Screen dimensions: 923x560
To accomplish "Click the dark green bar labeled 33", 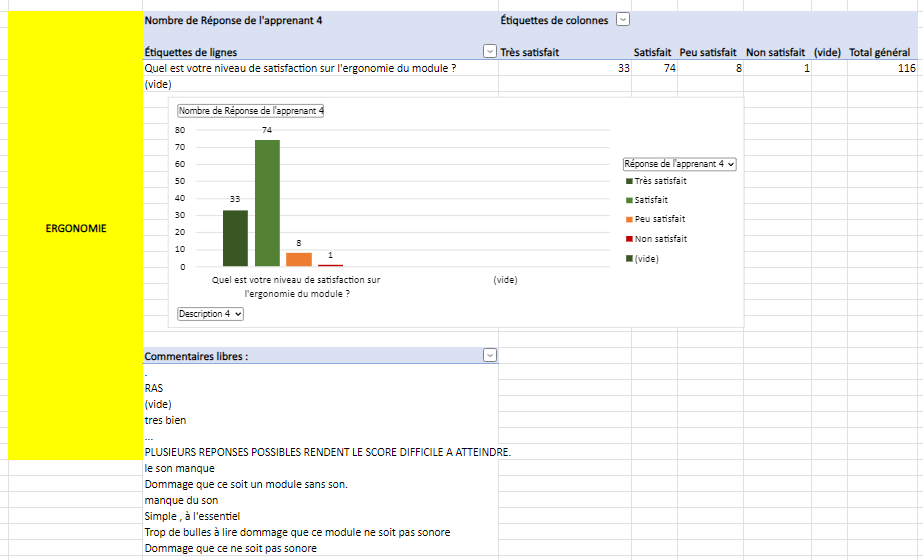I will [x=235, y=238].
